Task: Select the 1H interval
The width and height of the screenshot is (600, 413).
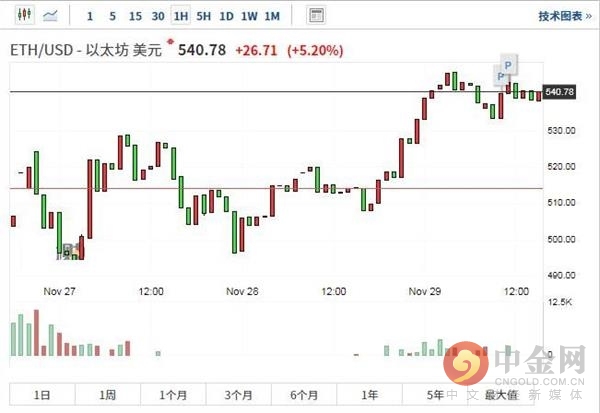Action: [x=181, y=16]
